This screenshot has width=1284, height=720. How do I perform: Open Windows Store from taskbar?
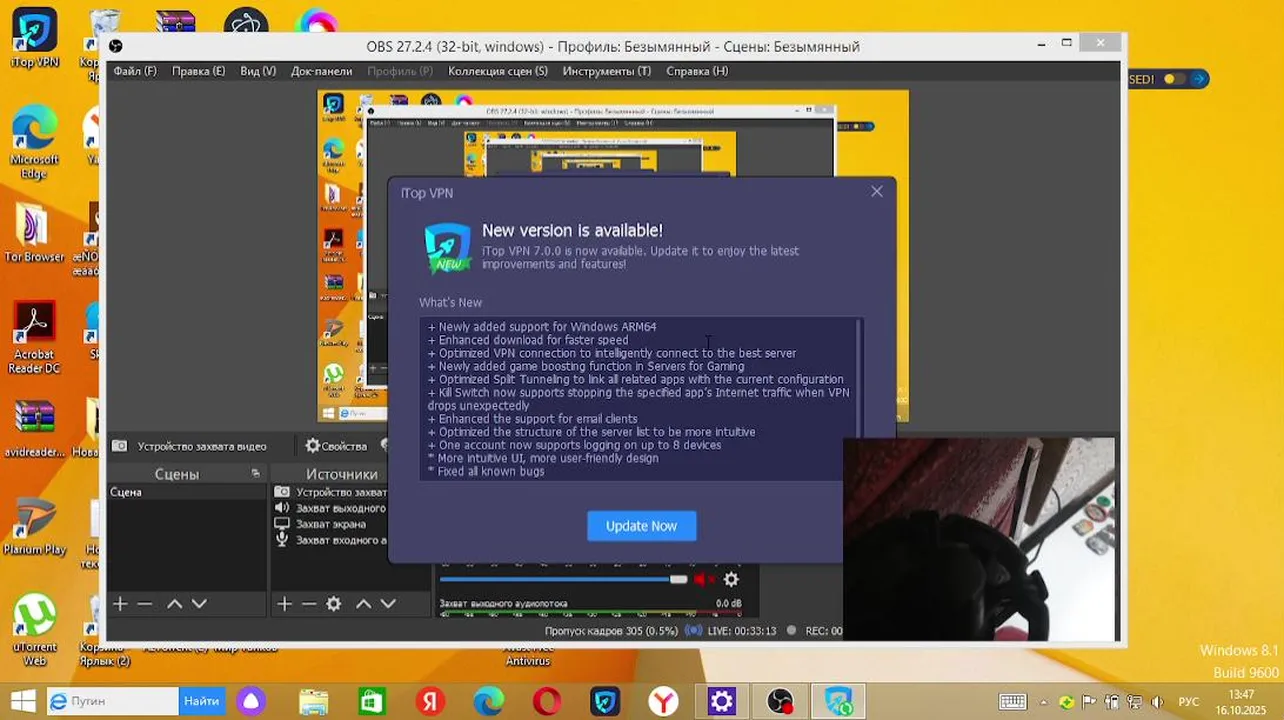coord(371,701)
